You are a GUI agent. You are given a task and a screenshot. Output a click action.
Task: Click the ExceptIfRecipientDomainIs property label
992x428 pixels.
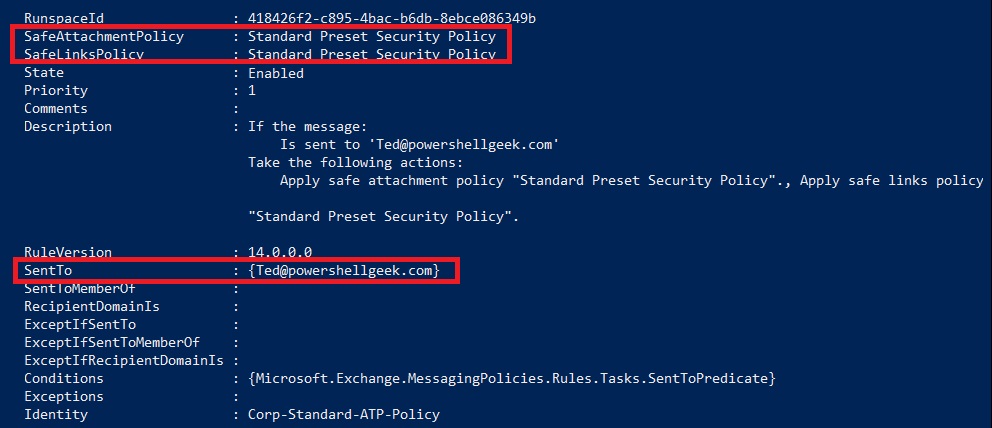(124, 360)
